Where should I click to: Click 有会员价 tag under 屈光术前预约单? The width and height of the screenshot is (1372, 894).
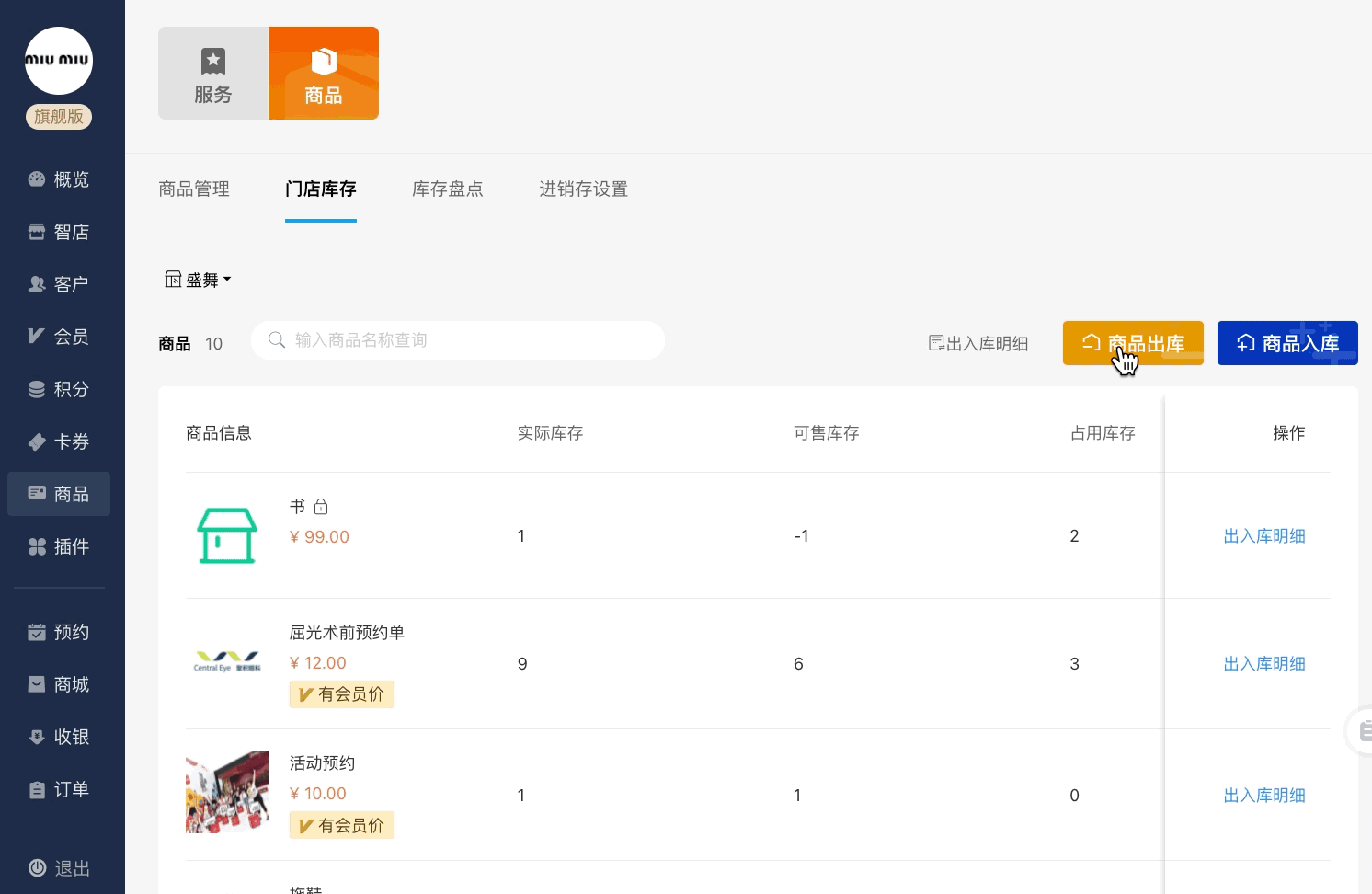coord(342,694)
